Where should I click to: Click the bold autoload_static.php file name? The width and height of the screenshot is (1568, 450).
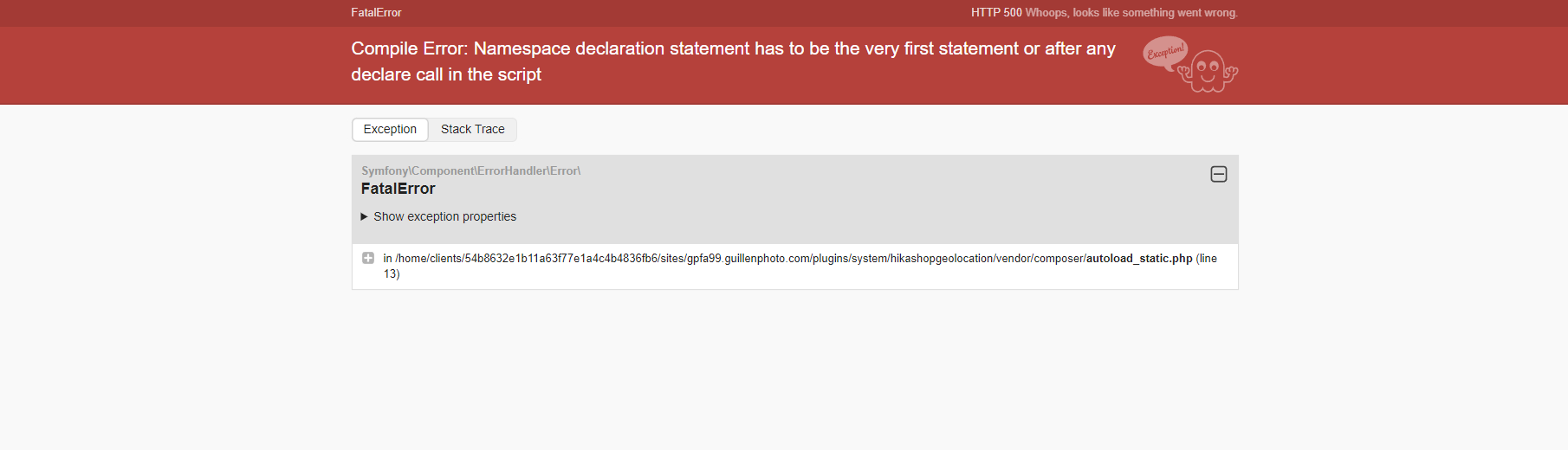tap(1139, 259)
